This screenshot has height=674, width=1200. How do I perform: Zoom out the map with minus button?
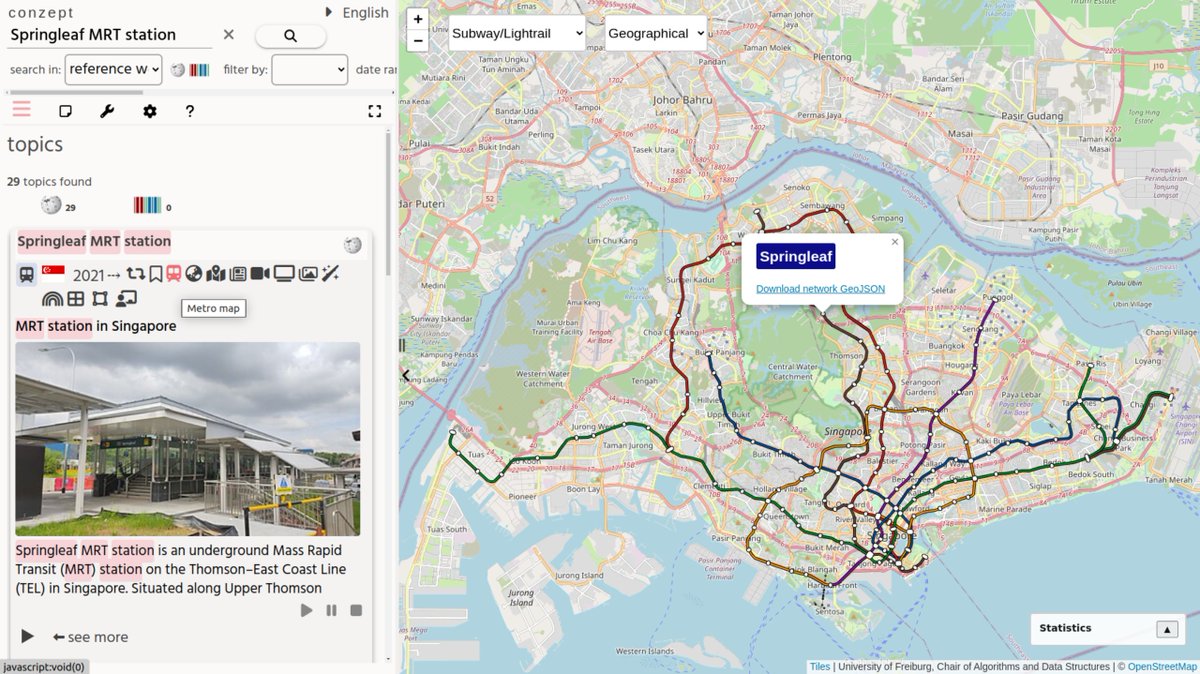coord(418,41)
